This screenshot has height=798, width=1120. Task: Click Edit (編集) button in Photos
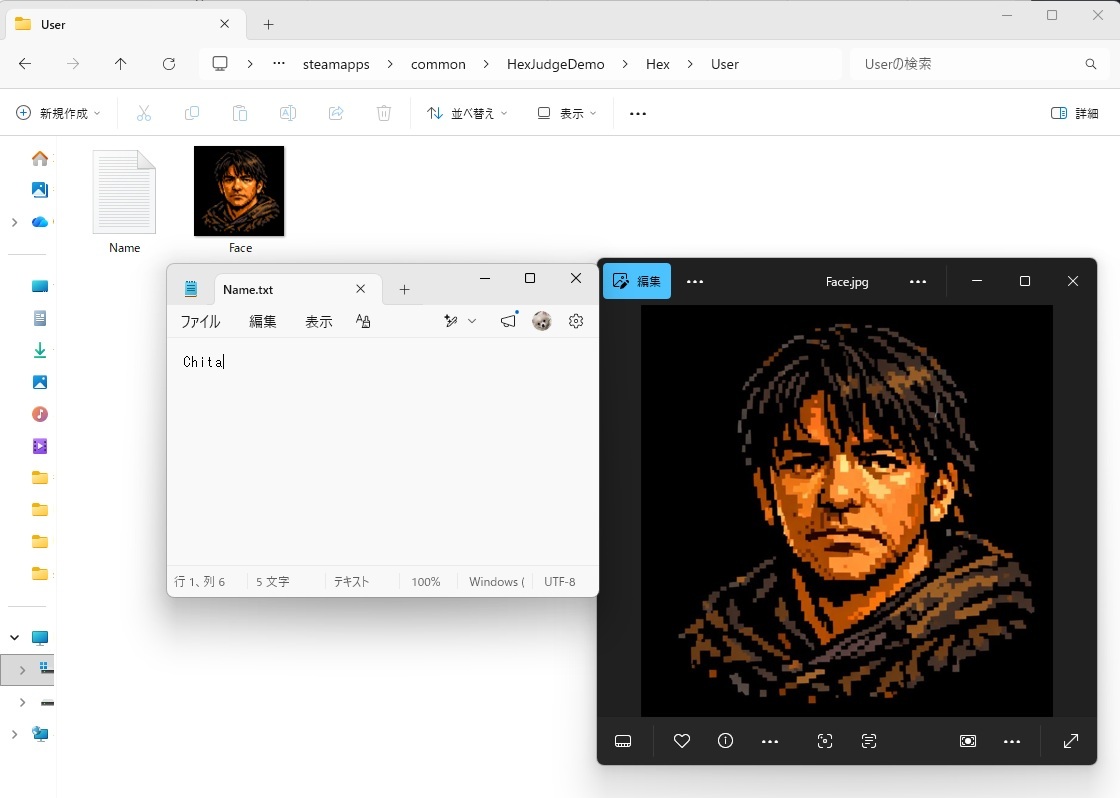637,281
